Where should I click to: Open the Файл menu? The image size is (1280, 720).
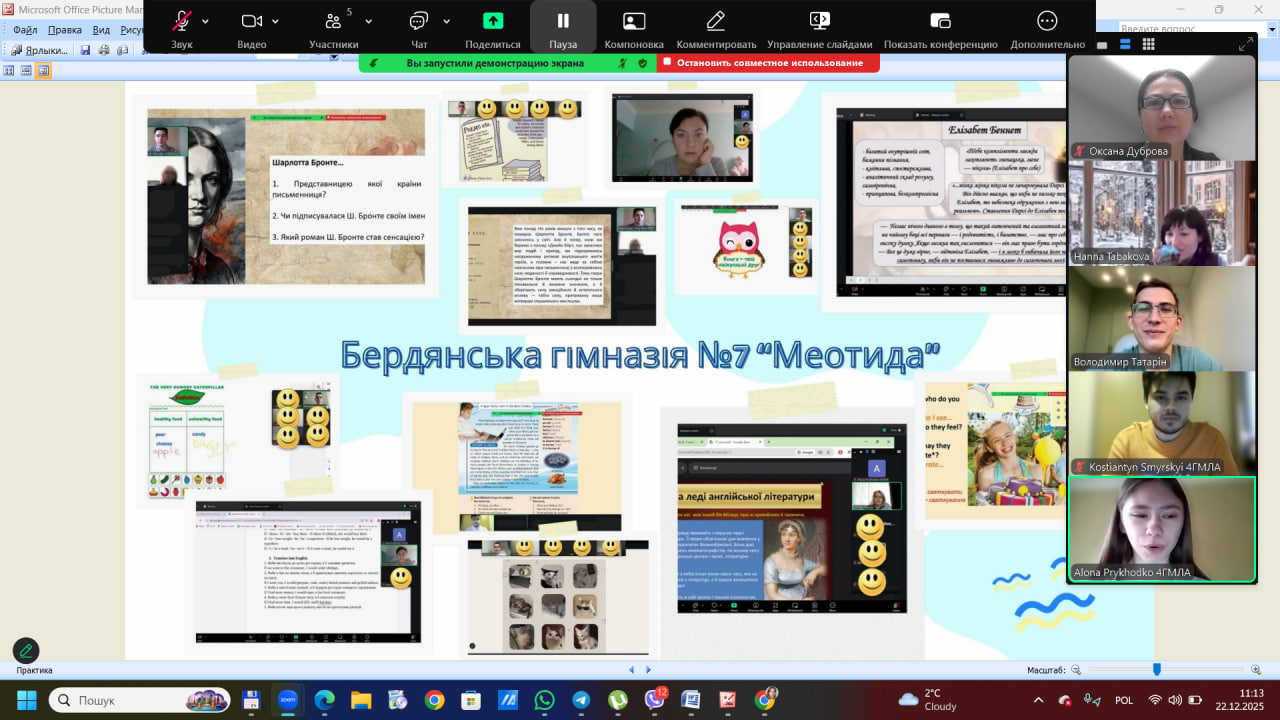[25, 30]
